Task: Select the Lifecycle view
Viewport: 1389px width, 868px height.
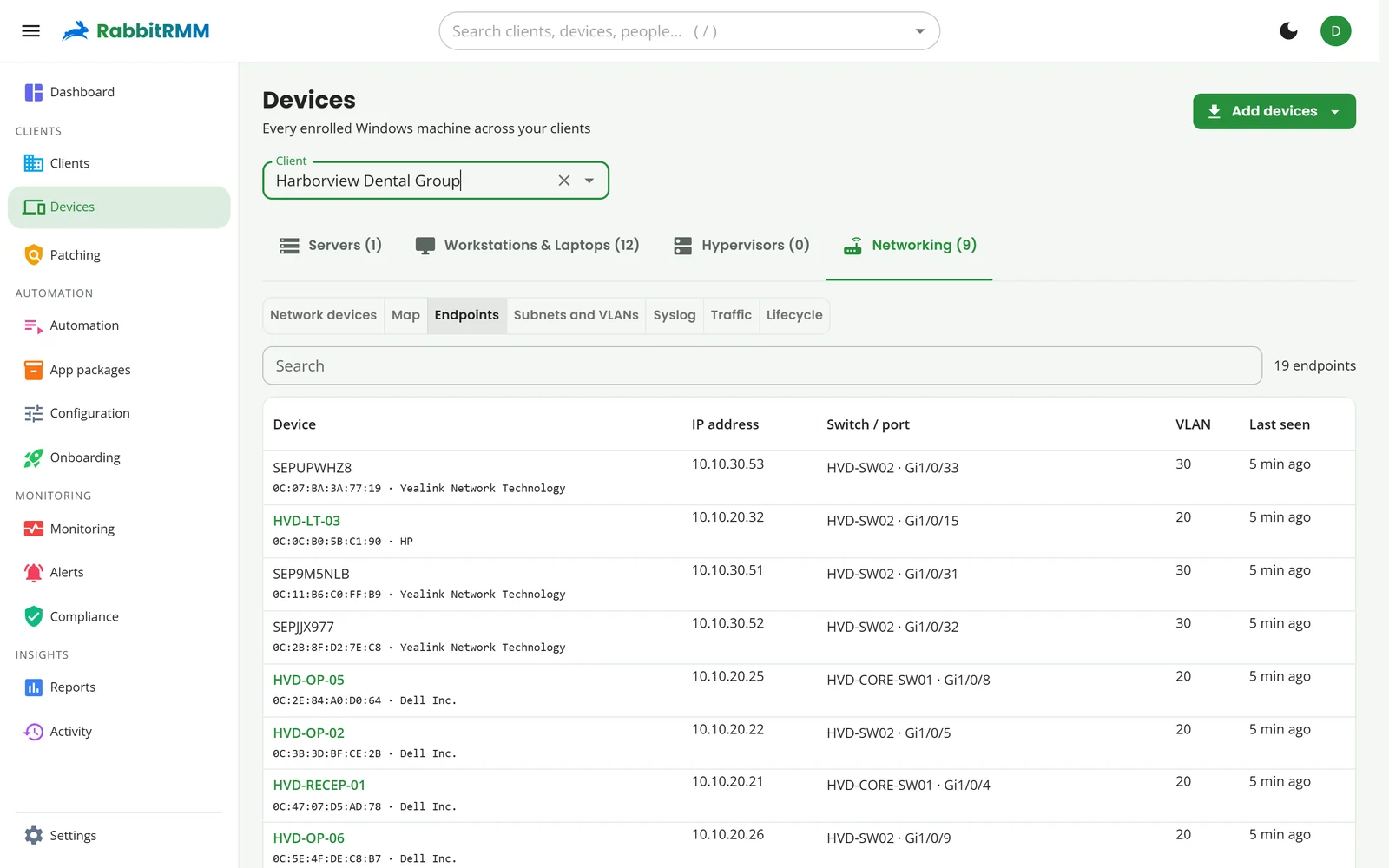Action: click(x=794, y=315)
